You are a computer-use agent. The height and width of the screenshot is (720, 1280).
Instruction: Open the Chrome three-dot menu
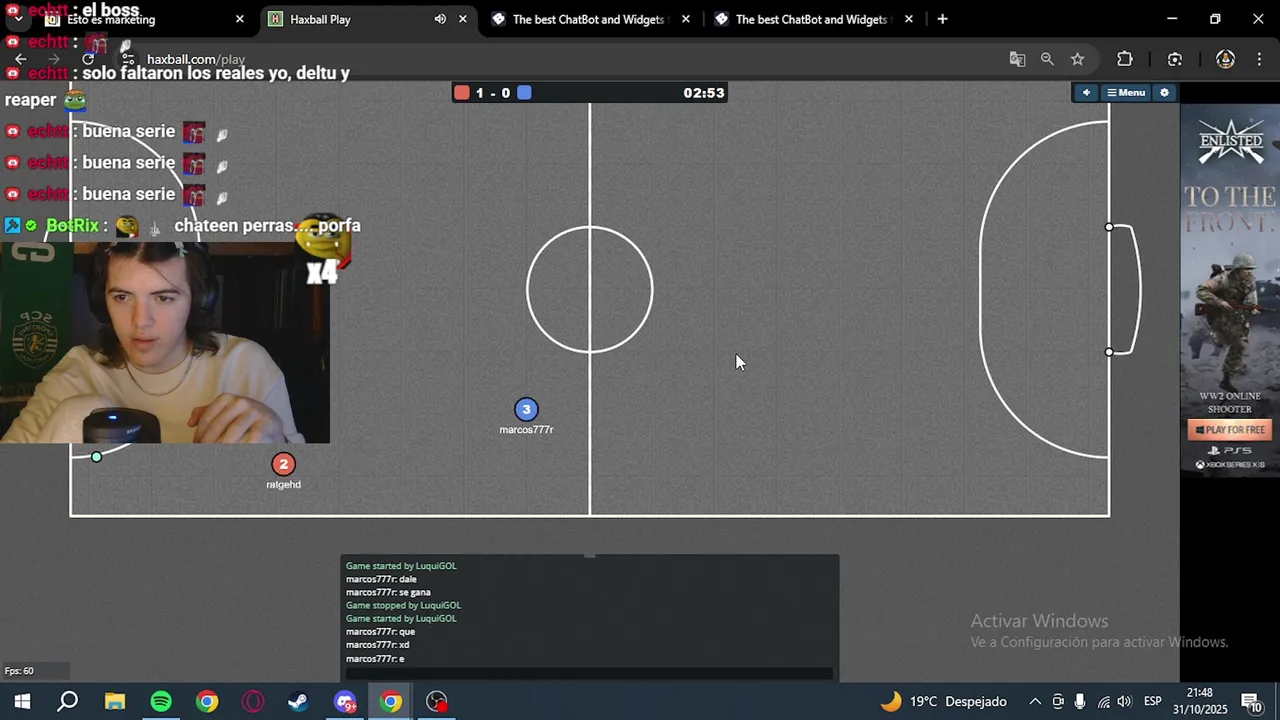(1259, 59)
